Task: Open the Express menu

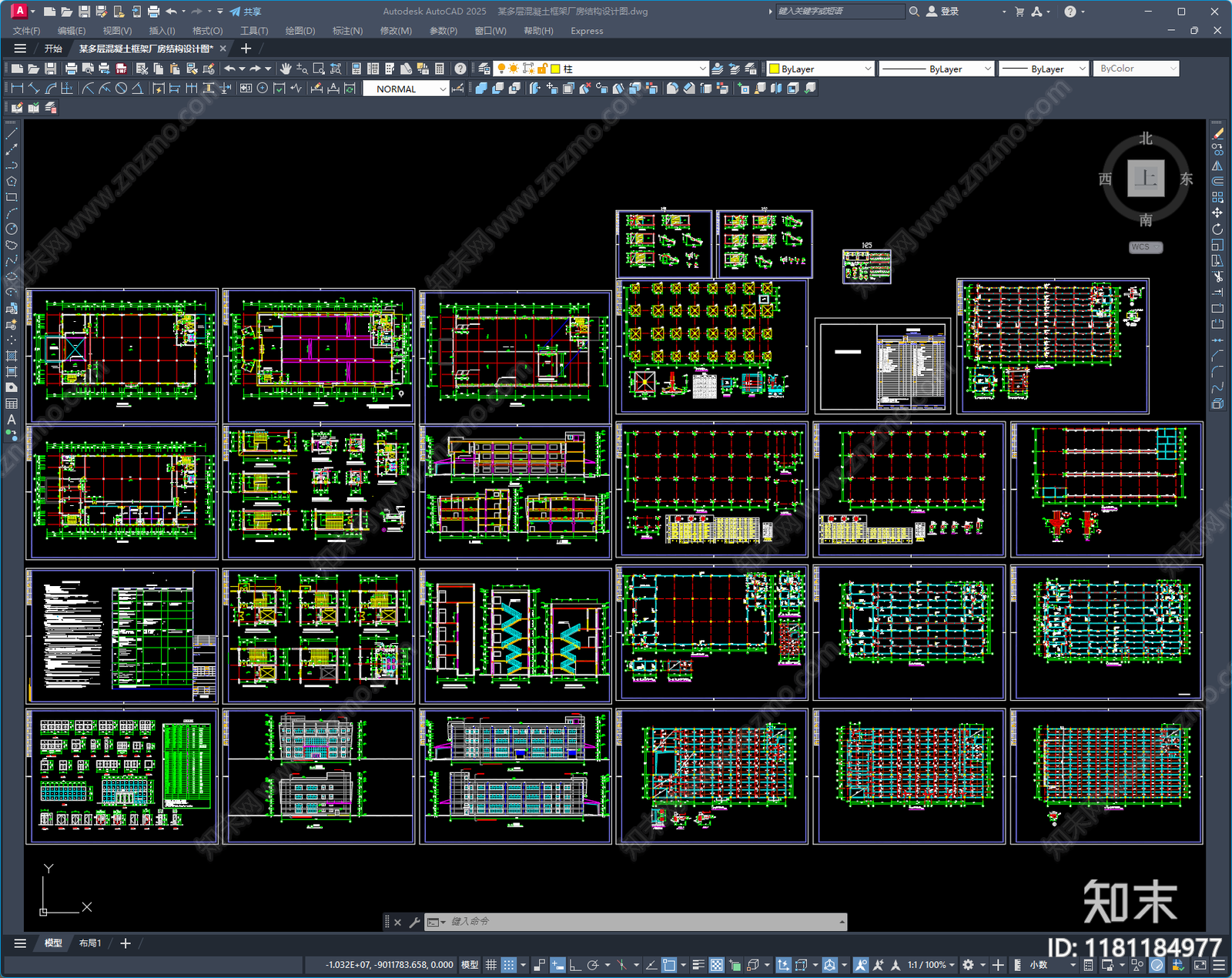Action: click(587, 31)
